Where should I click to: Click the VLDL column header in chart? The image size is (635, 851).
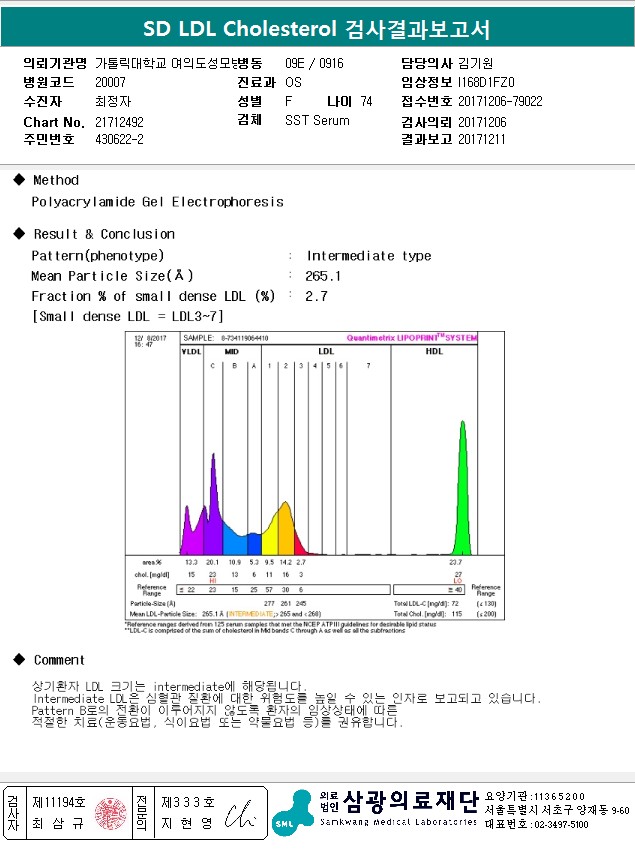(x=191, y=352)
